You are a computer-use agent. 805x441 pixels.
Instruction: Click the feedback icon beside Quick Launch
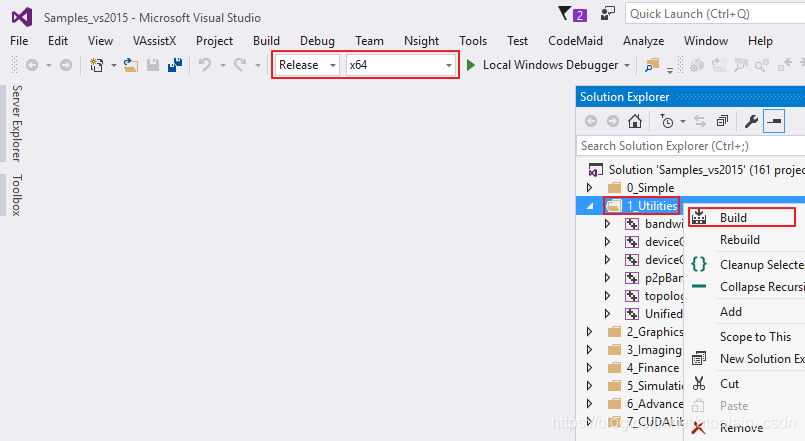pyautogui.click(x=608, y=14)
